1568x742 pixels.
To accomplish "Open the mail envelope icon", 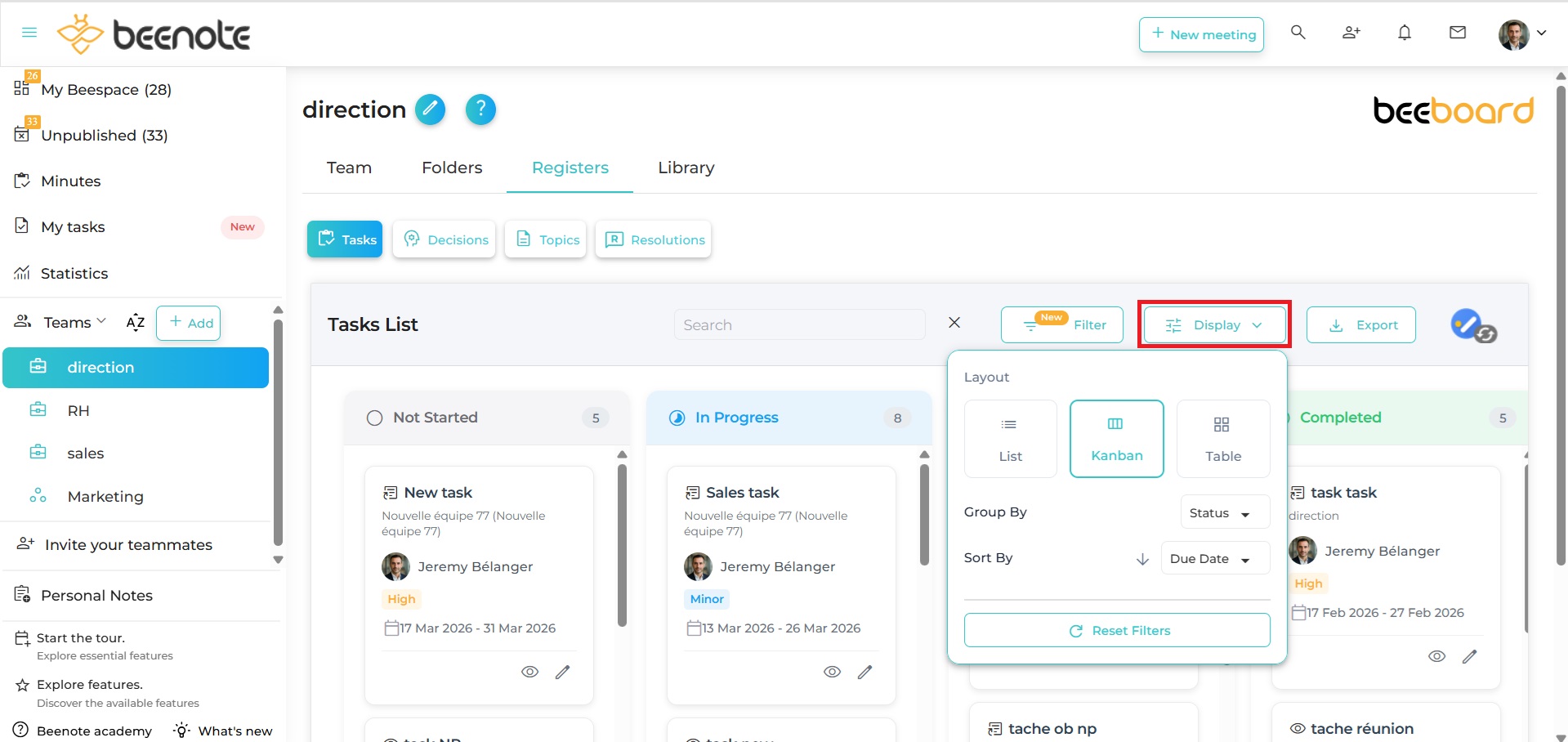I will pos(1458,33).
